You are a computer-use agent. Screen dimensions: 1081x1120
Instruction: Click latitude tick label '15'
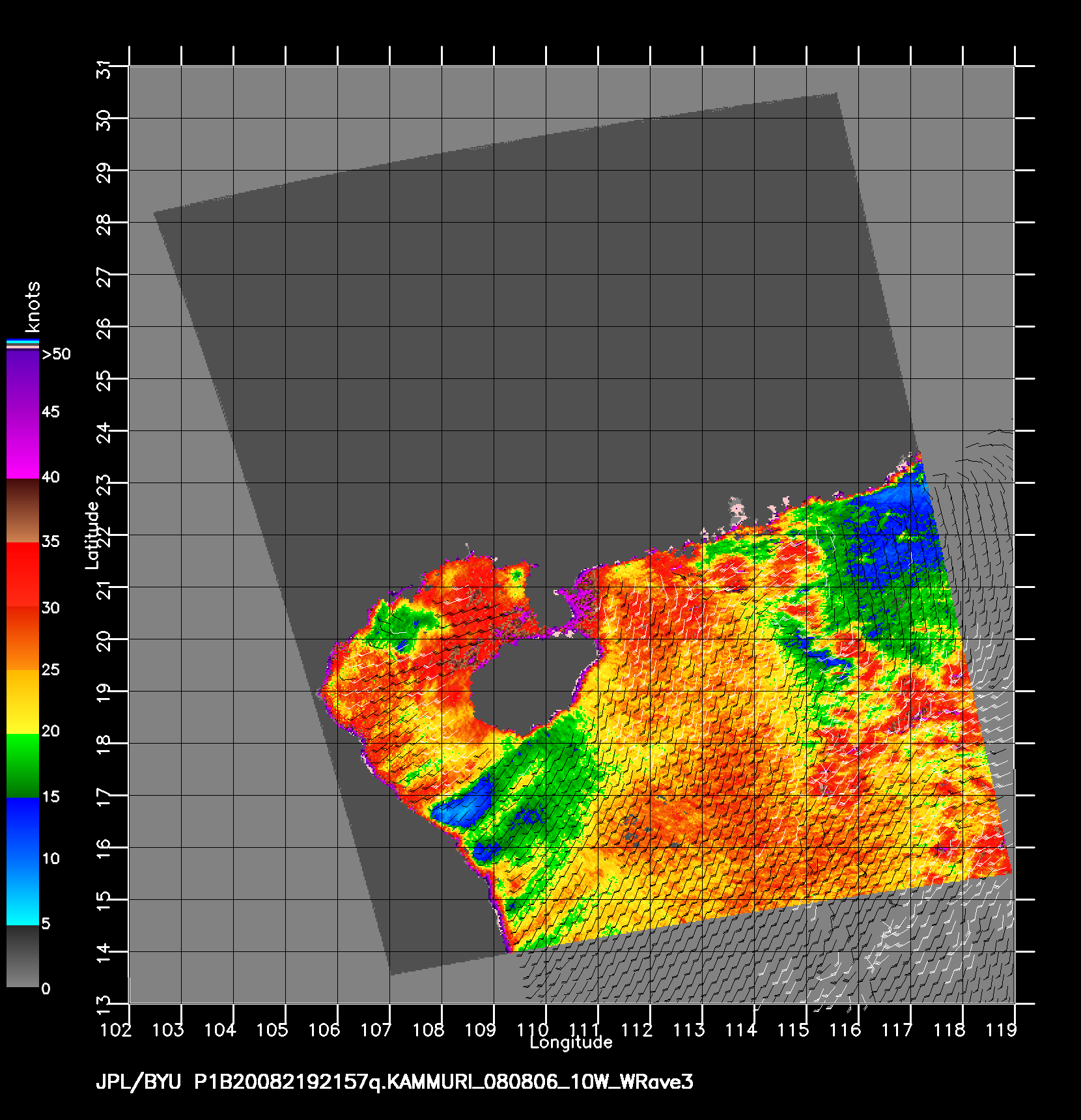(104, 903)
